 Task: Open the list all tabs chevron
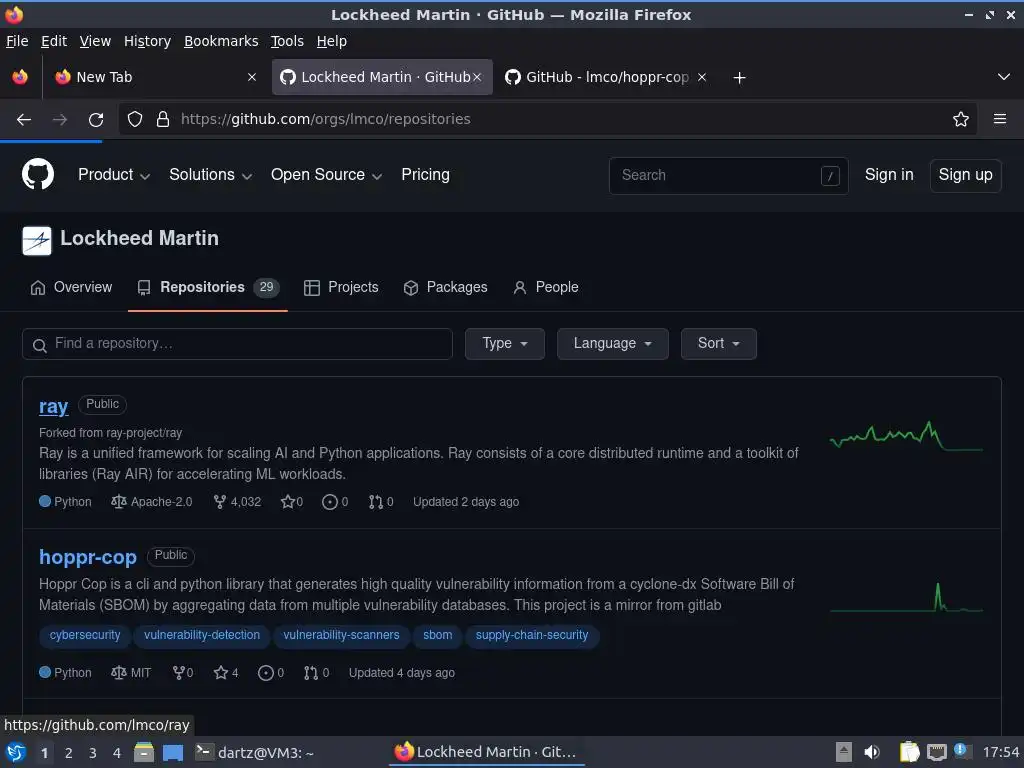tap(1004, 77)
